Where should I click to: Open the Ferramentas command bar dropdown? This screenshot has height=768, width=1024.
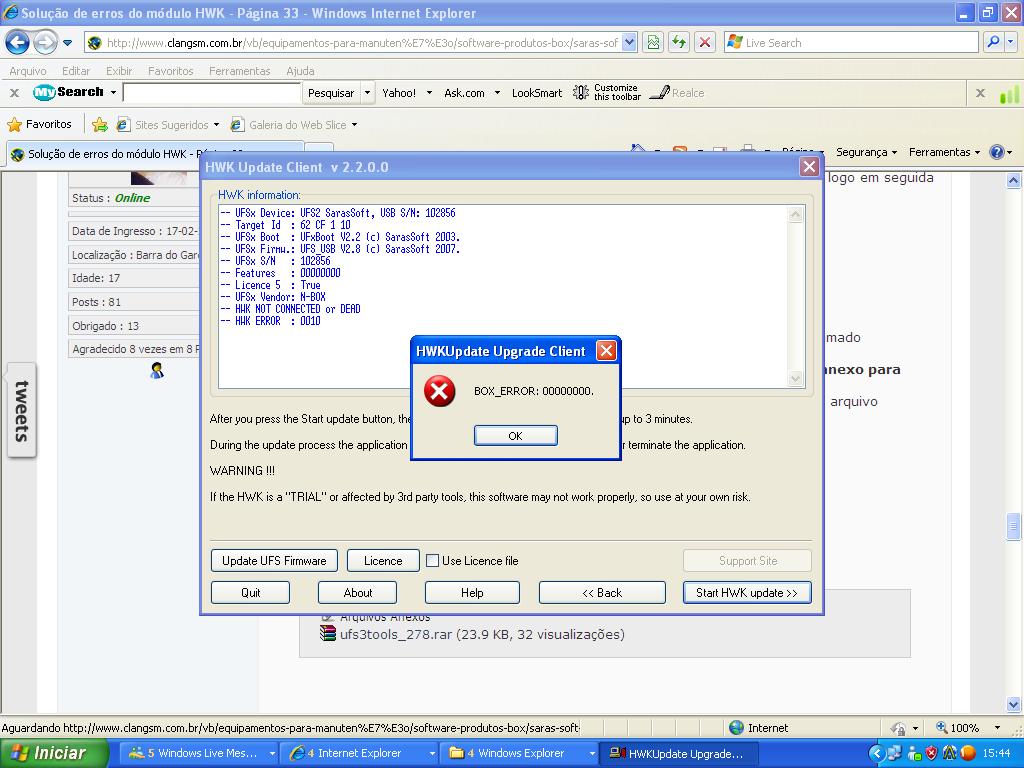tap(944, 152)
